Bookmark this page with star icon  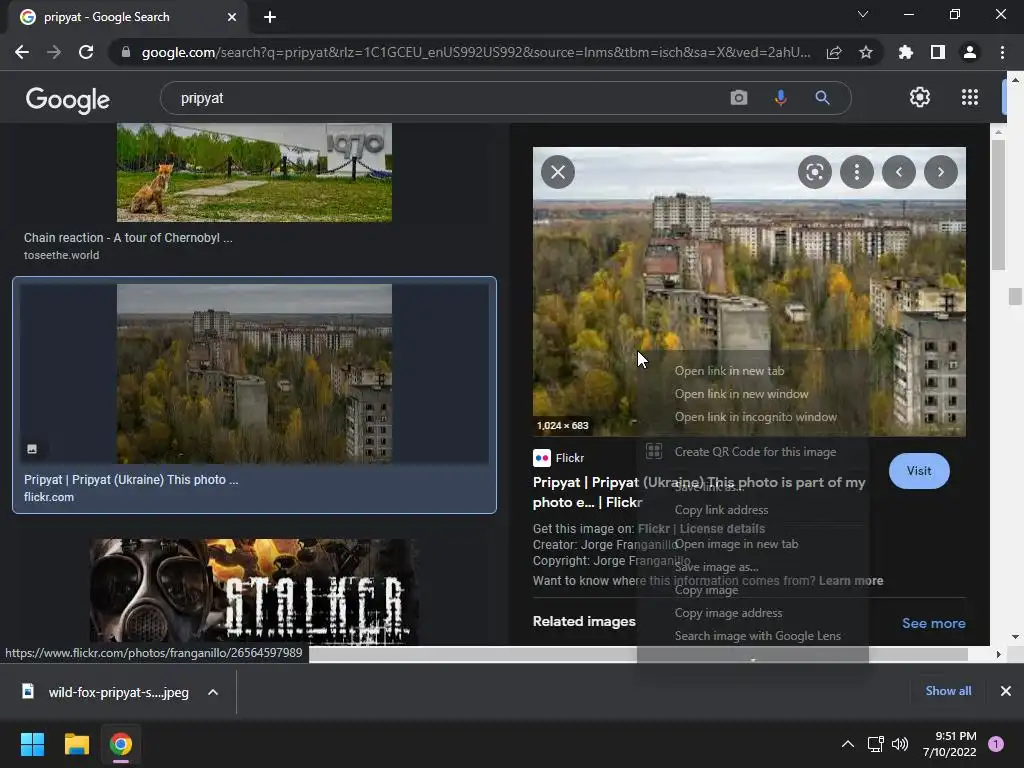pos(866,52)
